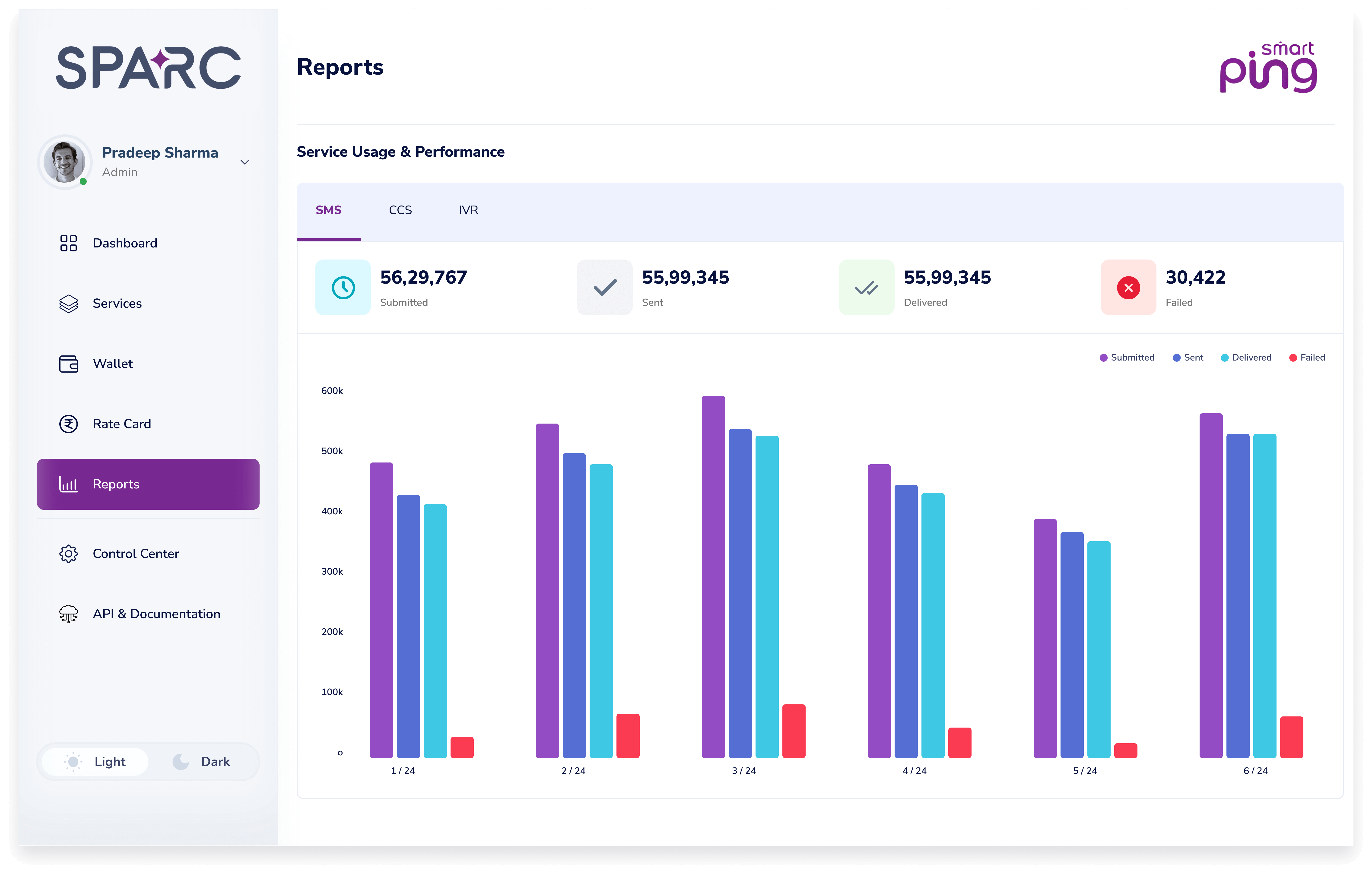Image resolution: width=1372 pixels, height=874 pixels.
Task: Click the Failed red cross icon
Action: pos(1128,288)
